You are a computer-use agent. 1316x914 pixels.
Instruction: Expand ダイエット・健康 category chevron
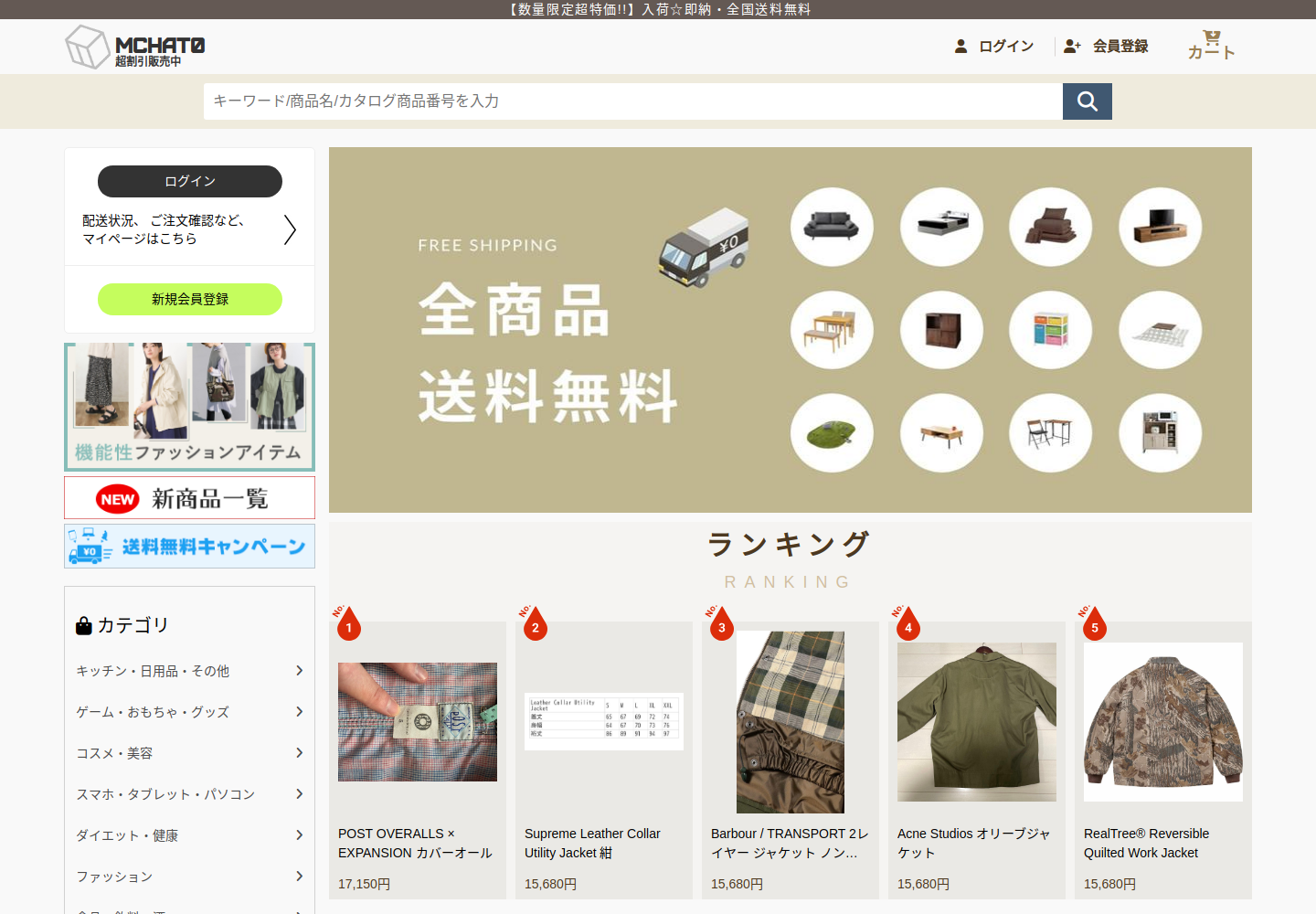(x=299, y=835)
